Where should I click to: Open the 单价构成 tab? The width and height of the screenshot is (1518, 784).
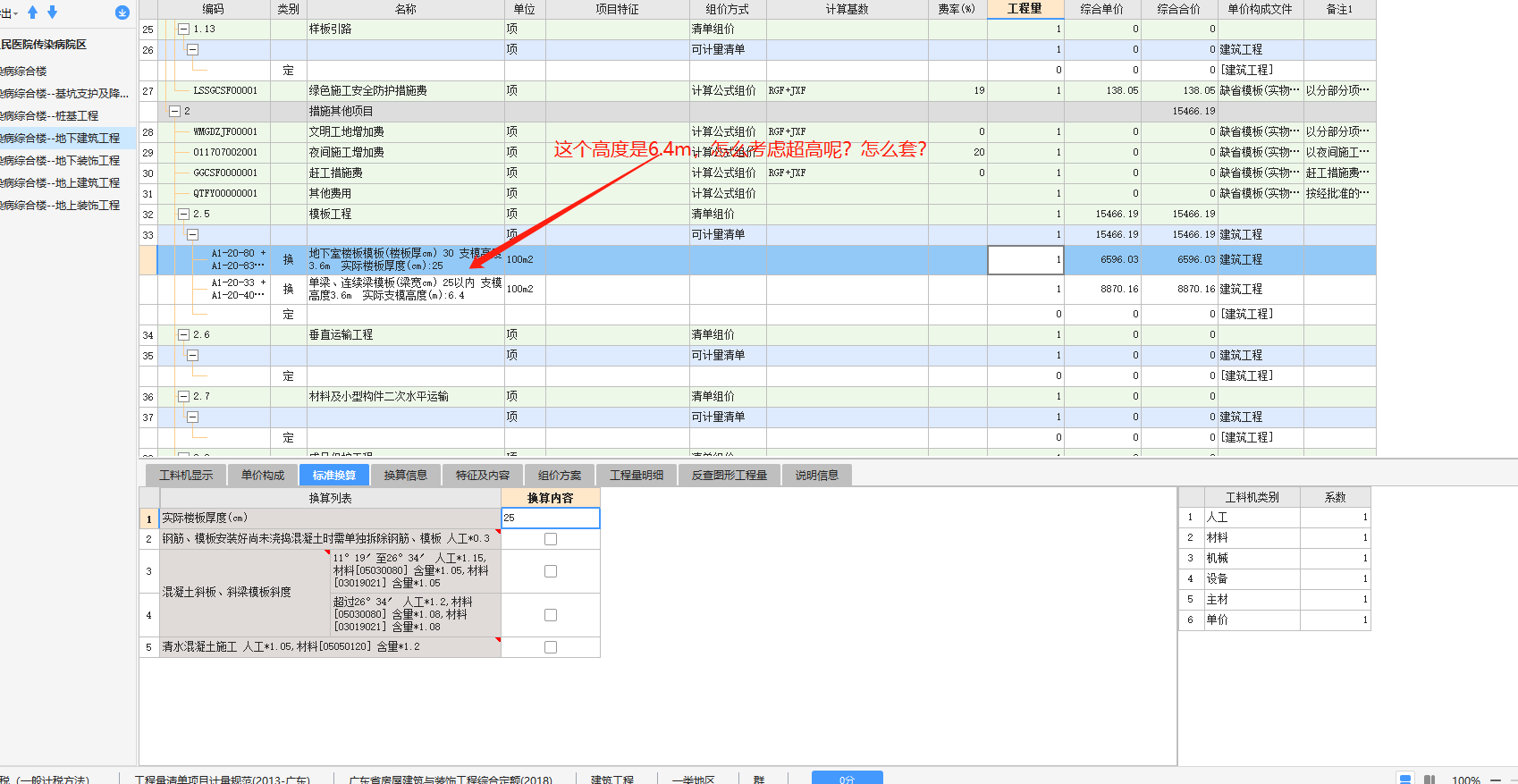coord(263,475)
